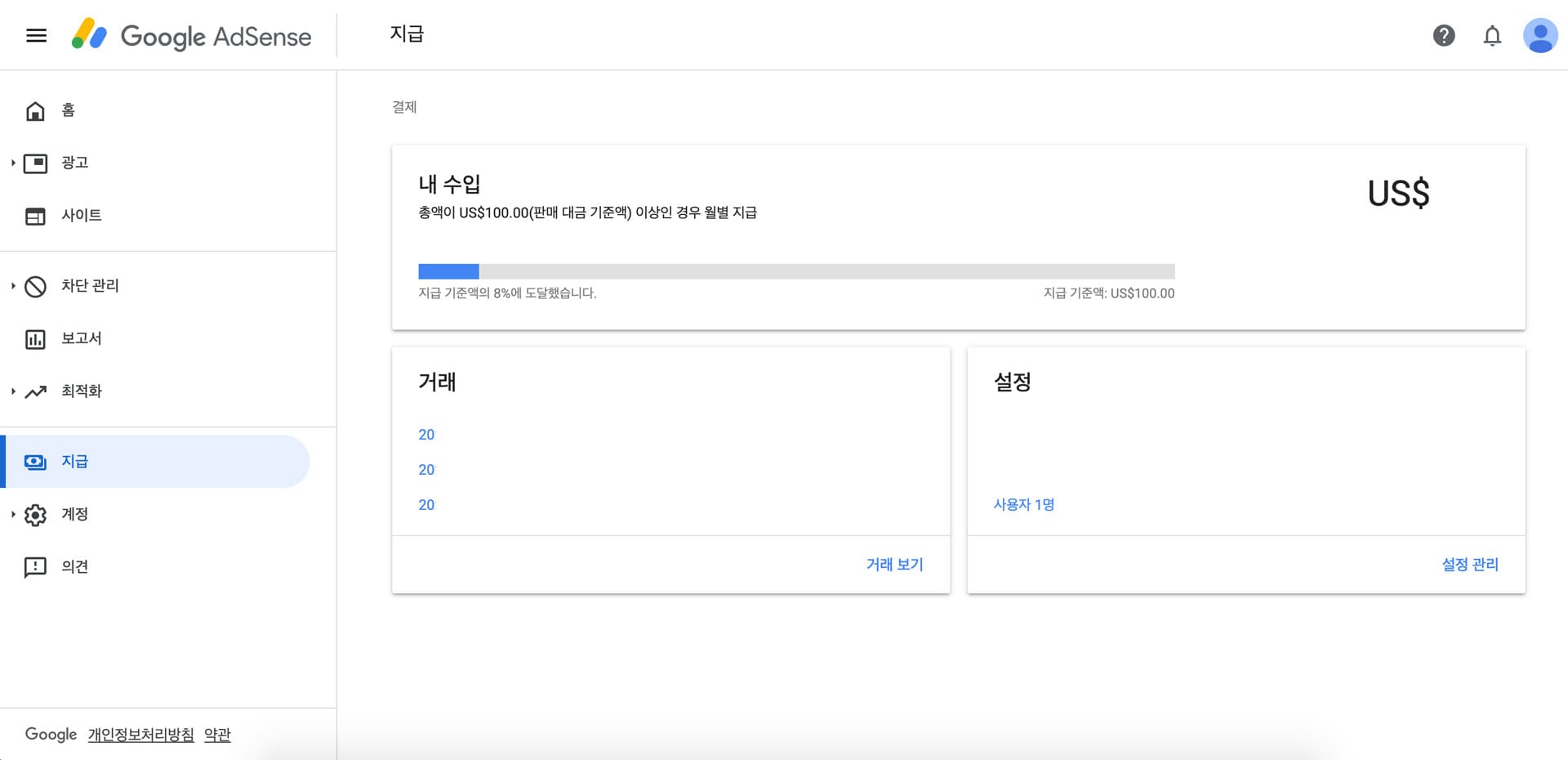Expand the 차단 관리 menu arrow
The image size is (1568, 760).
[13, 285]
